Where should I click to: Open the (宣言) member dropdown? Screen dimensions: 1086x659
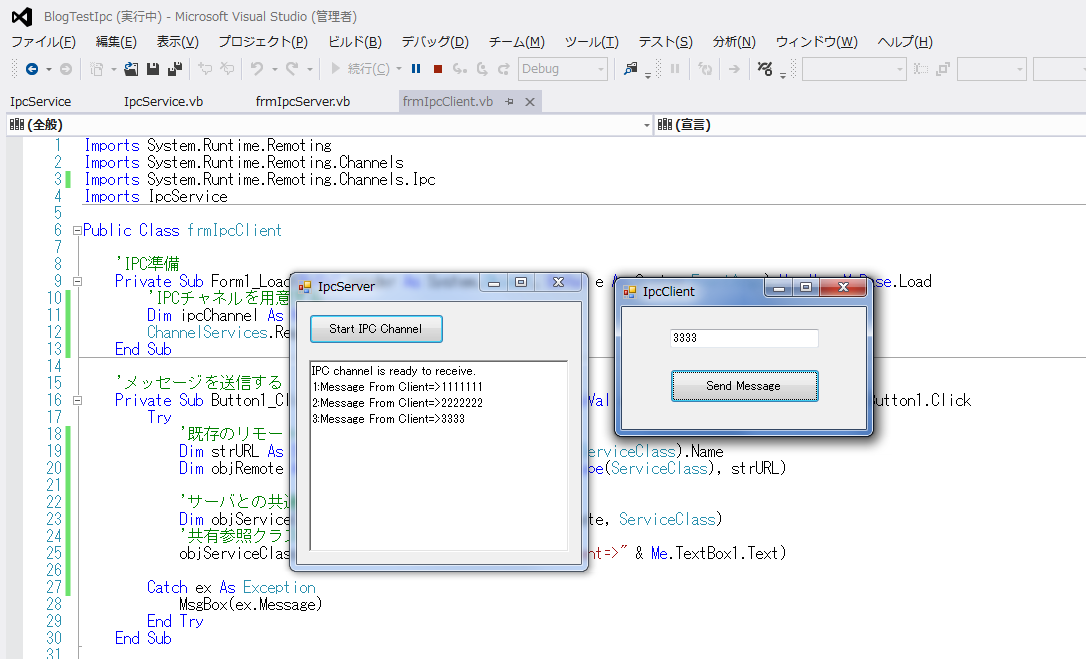click(x=871, y=125)
